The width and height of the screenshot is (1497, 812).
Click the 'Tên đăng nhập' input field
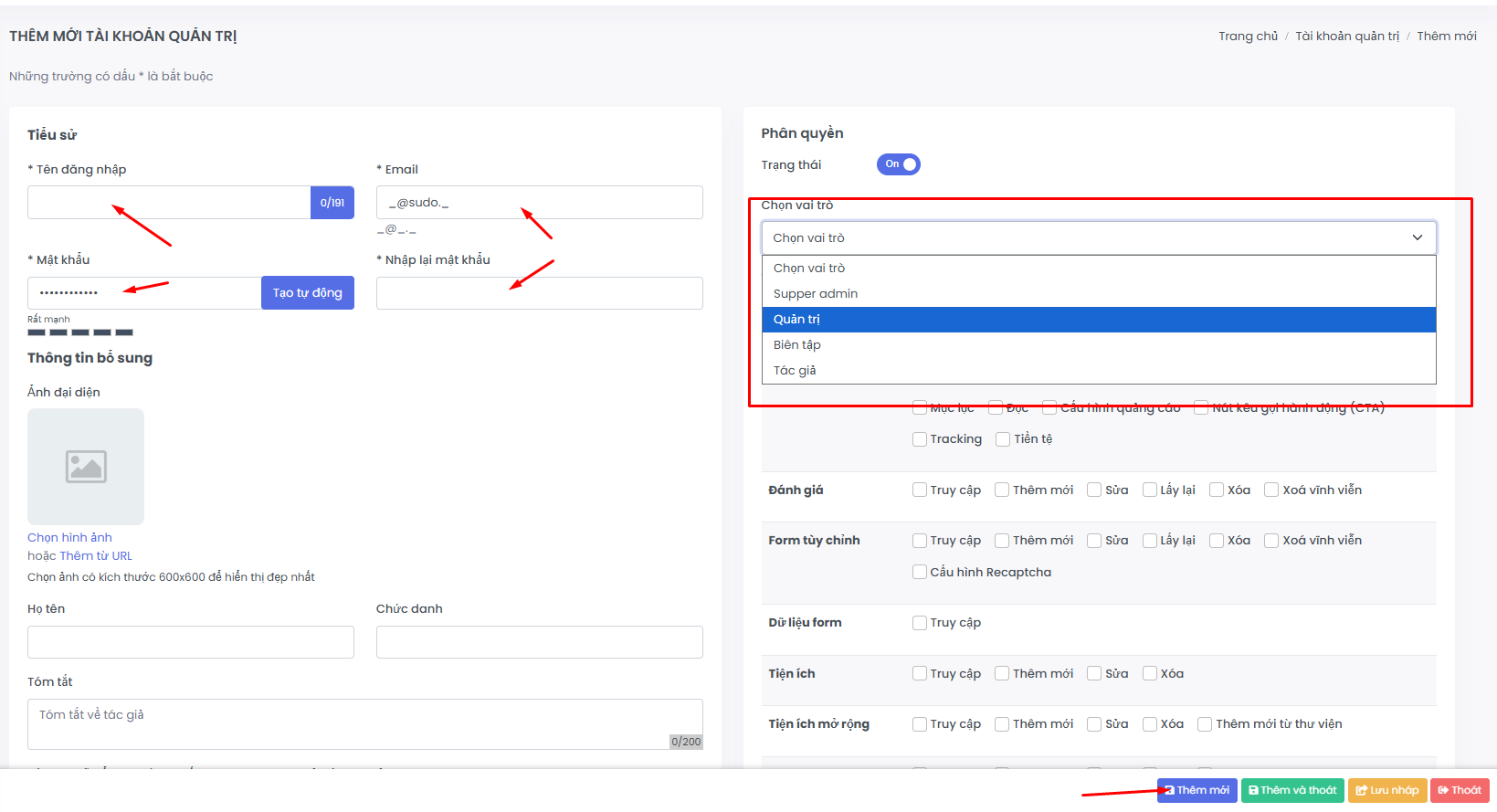pyautogui.click(x=169, y=203)
